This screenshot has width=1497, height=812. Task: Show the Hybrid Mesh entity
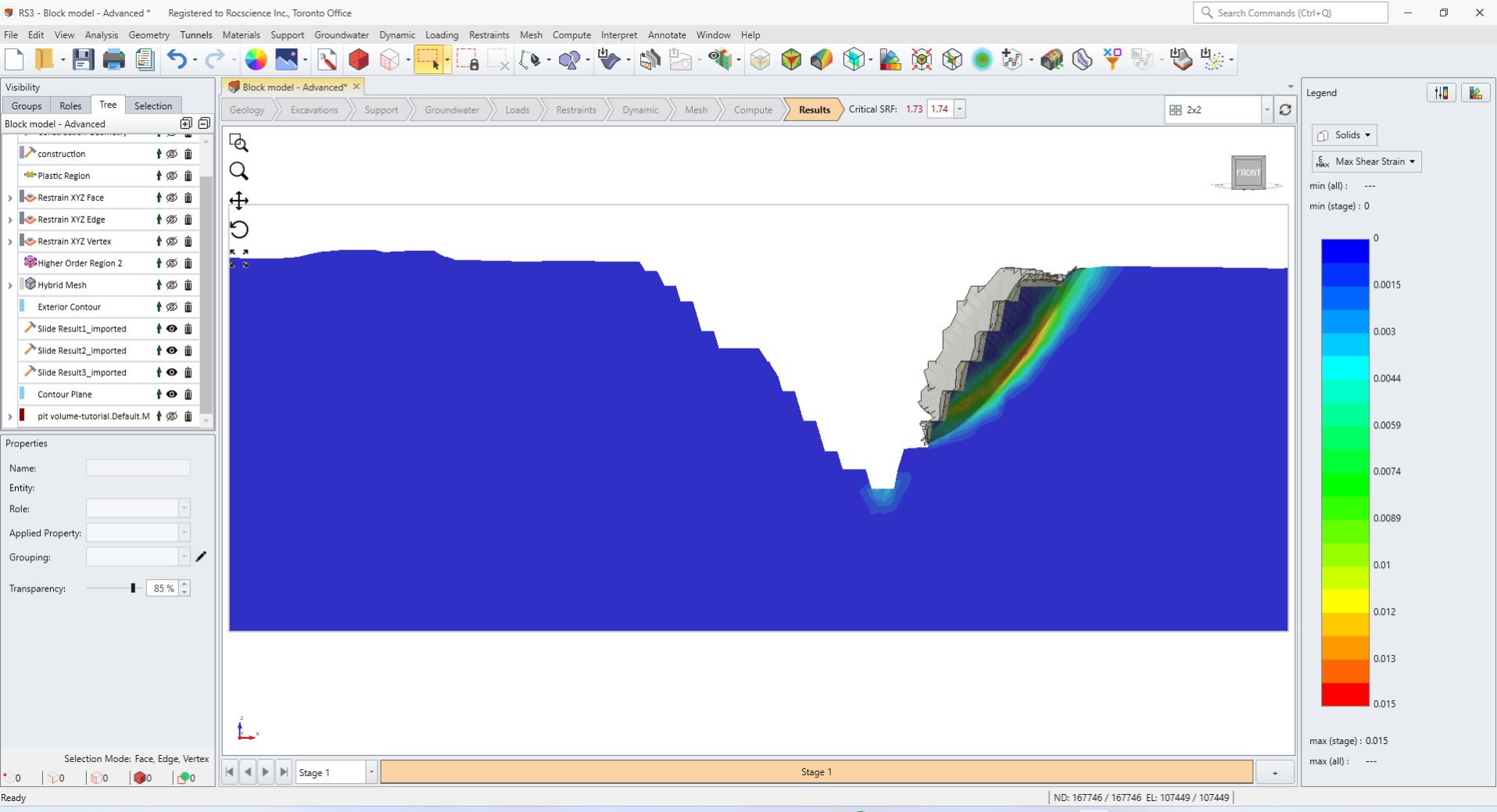pyautogui.click(x=172, y=285)
